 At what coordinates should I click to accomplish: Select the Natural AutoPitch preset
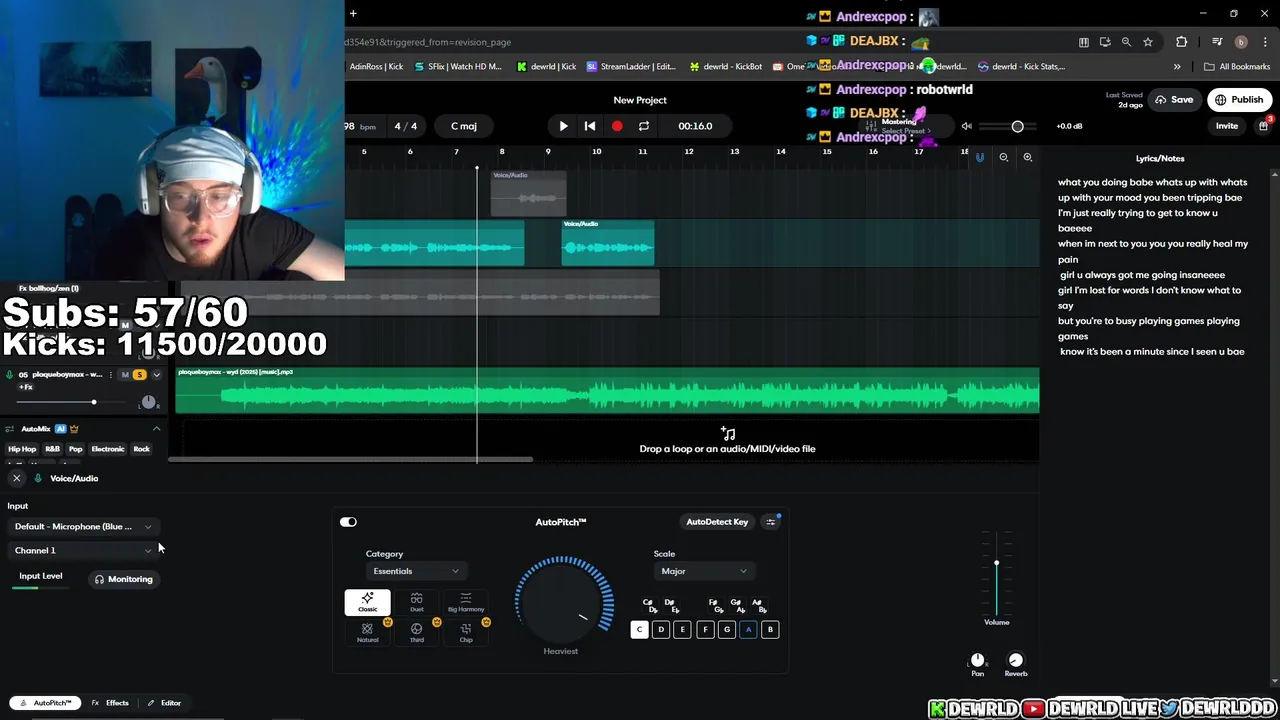(368, 633)
